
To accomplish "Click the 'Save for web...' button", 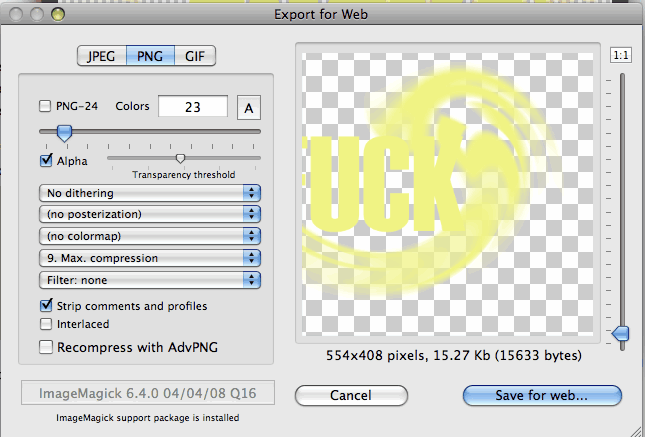I will 542,395.
